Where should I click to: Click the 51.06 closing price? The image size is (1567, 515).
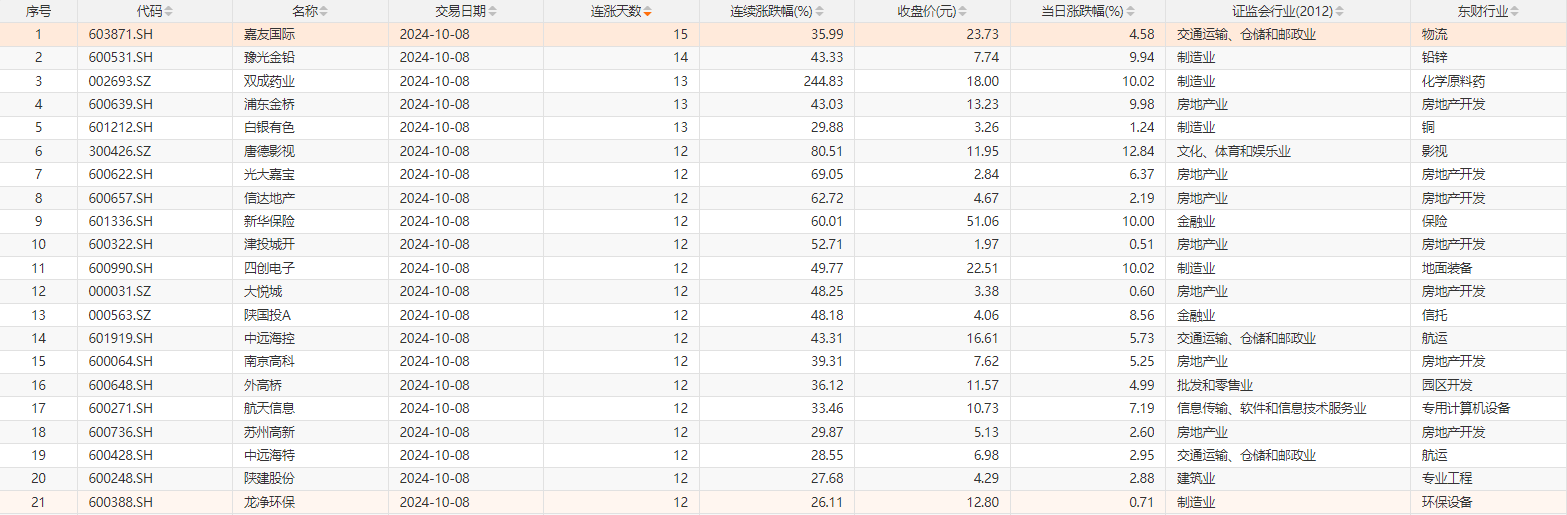[983, 221]
